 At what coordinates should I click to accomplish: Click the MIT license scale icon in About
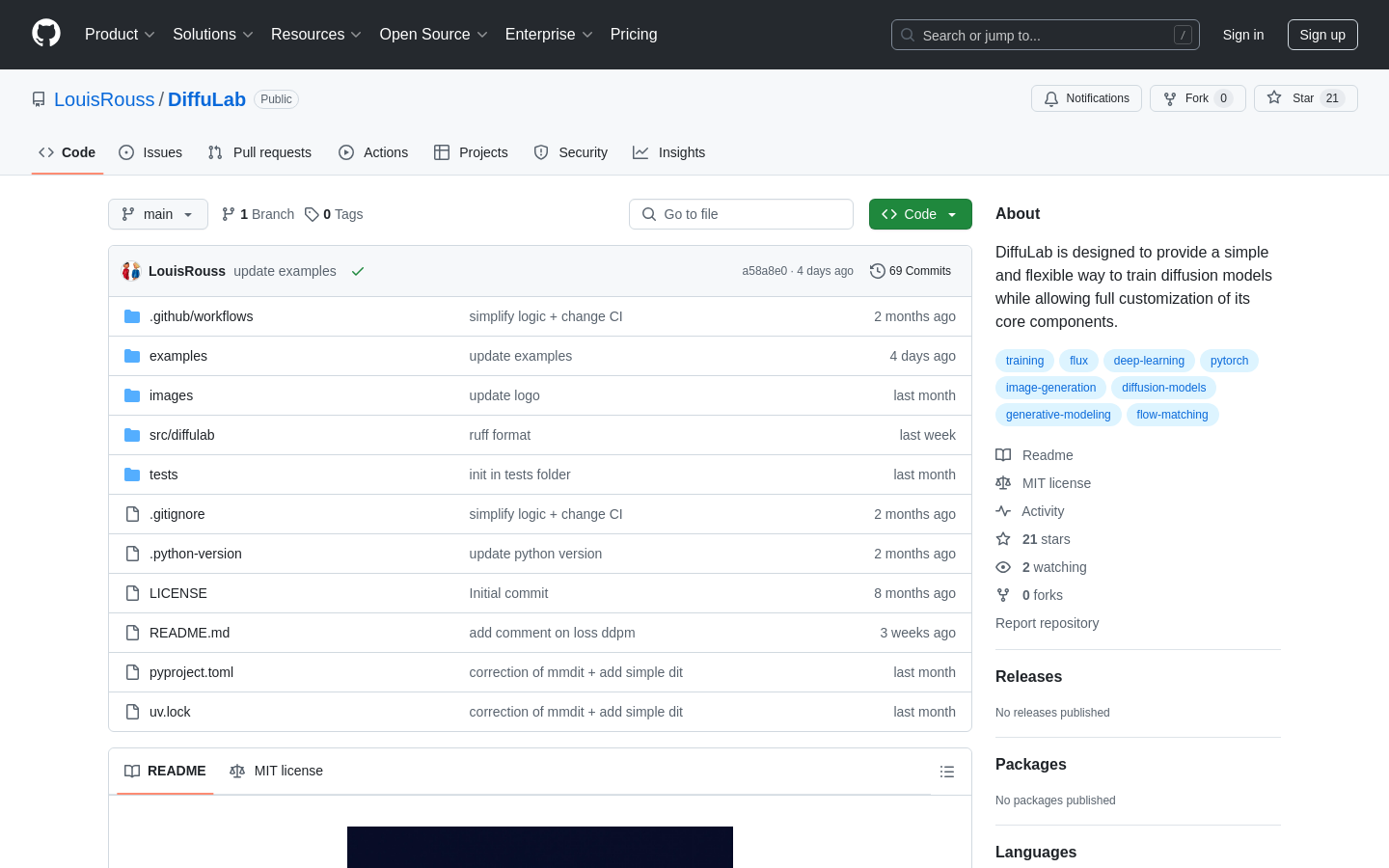point(1003,483)
